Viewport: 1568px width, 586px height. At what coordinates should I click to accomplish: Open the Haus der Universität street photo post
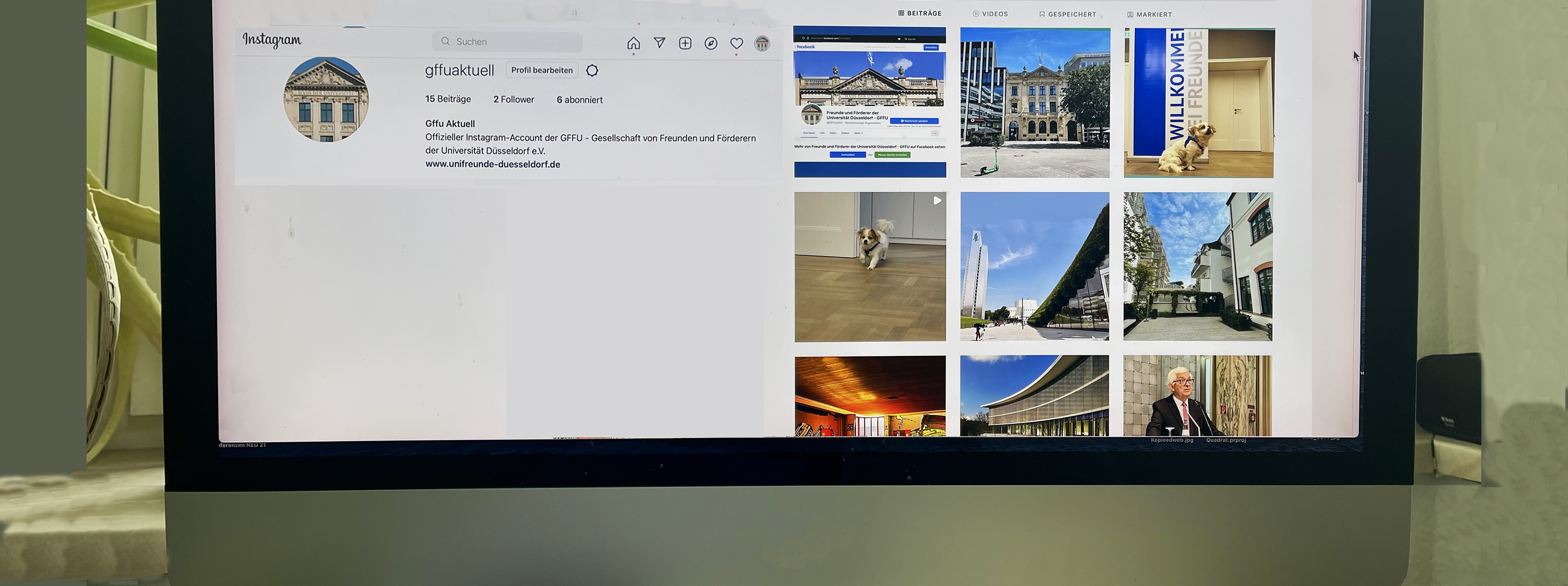tap(1035, 102)
